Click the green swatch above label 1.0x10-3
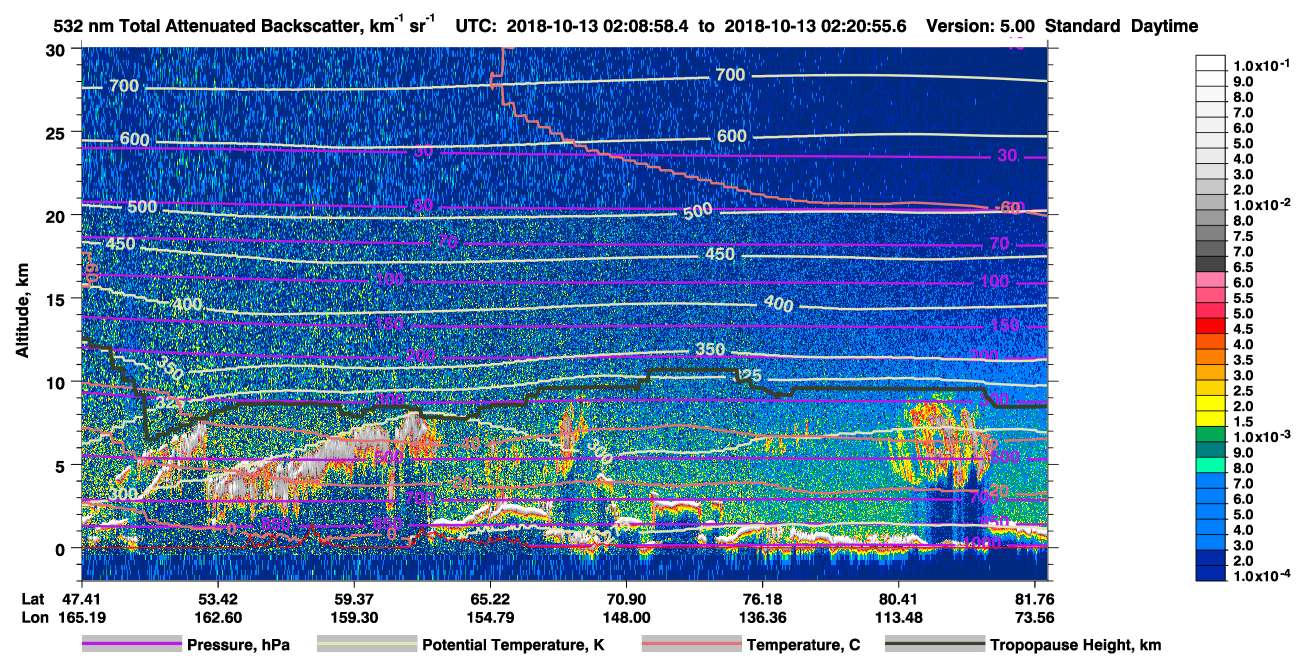 (1211, 434)
